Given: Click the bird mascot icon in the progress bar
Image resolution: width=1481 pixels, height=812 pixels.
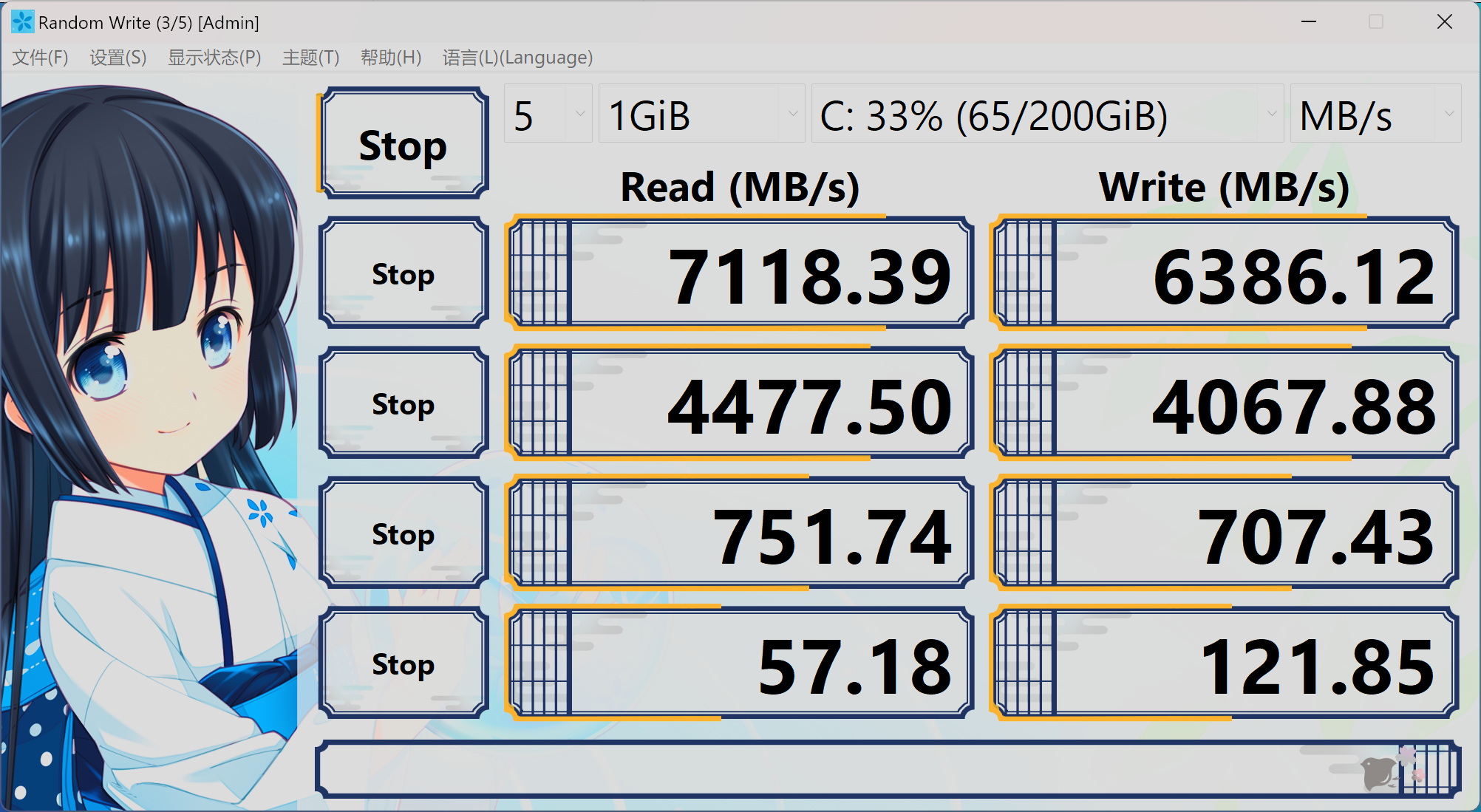Looking at the screenshot, I should 1379,774.
